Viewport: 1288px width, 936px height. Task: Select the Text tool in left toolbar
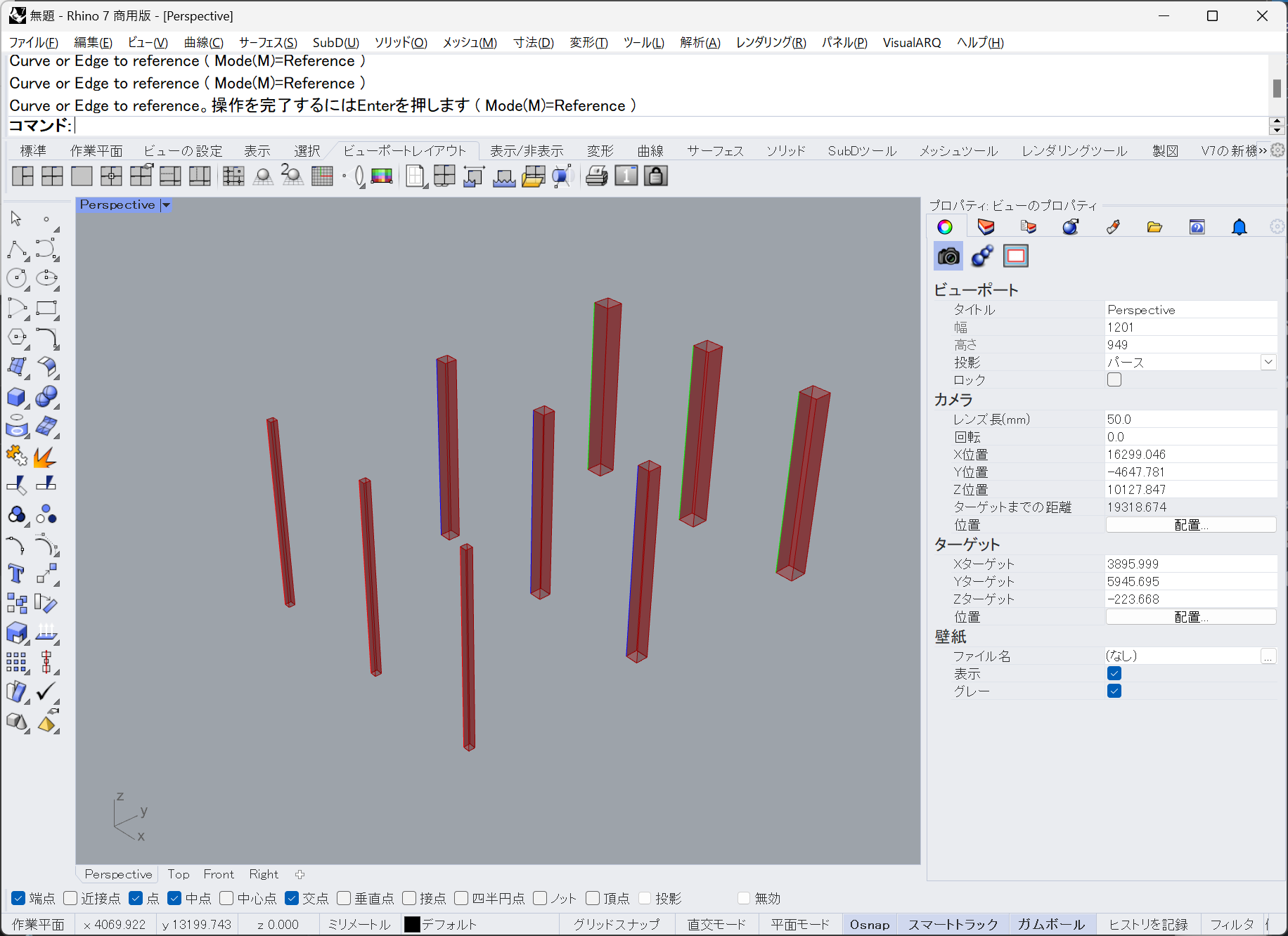click(x=16, y=574)
